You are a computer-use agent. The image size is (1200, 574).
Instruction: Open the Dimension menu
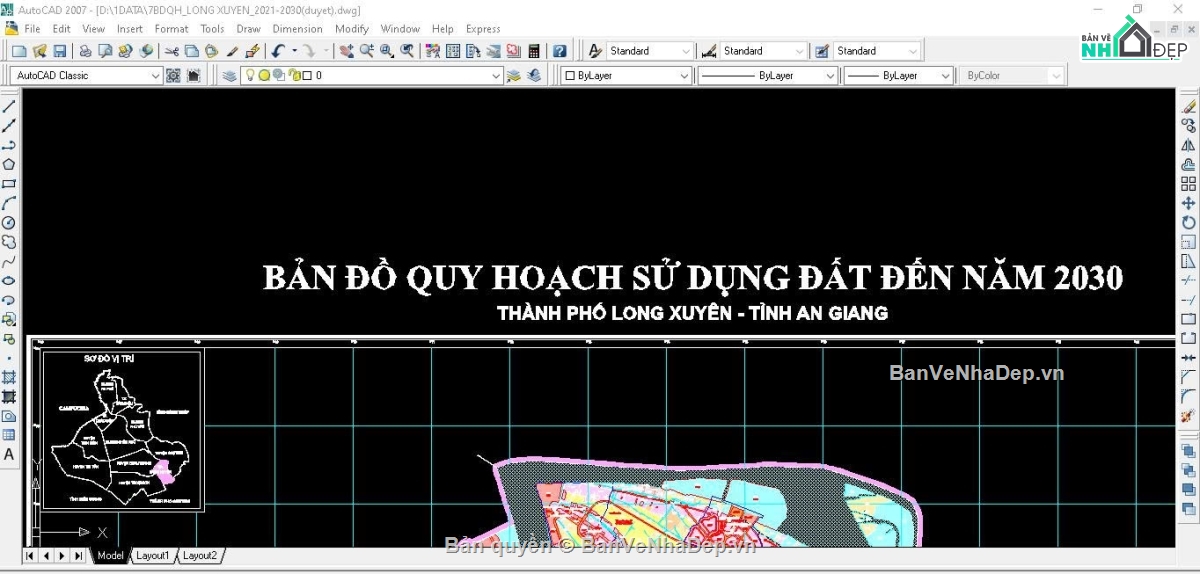click(x=297, y=29)
